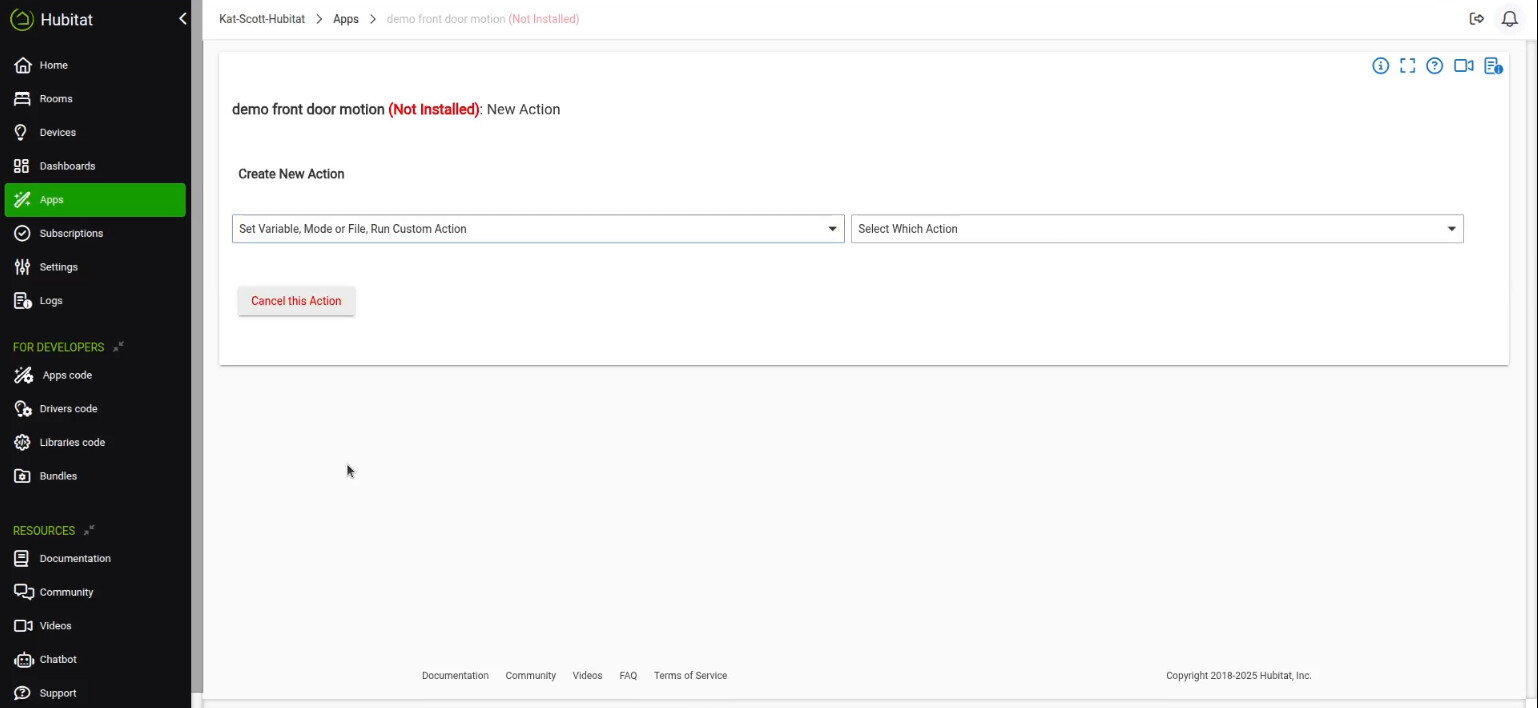Click the Community chat bubbles icon
1538x708 pixels.
tap(23, 592)
